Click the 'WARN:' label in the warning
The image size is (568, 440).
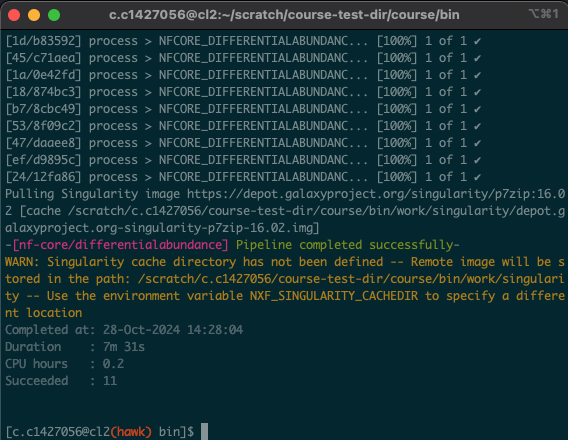point(22,262)
